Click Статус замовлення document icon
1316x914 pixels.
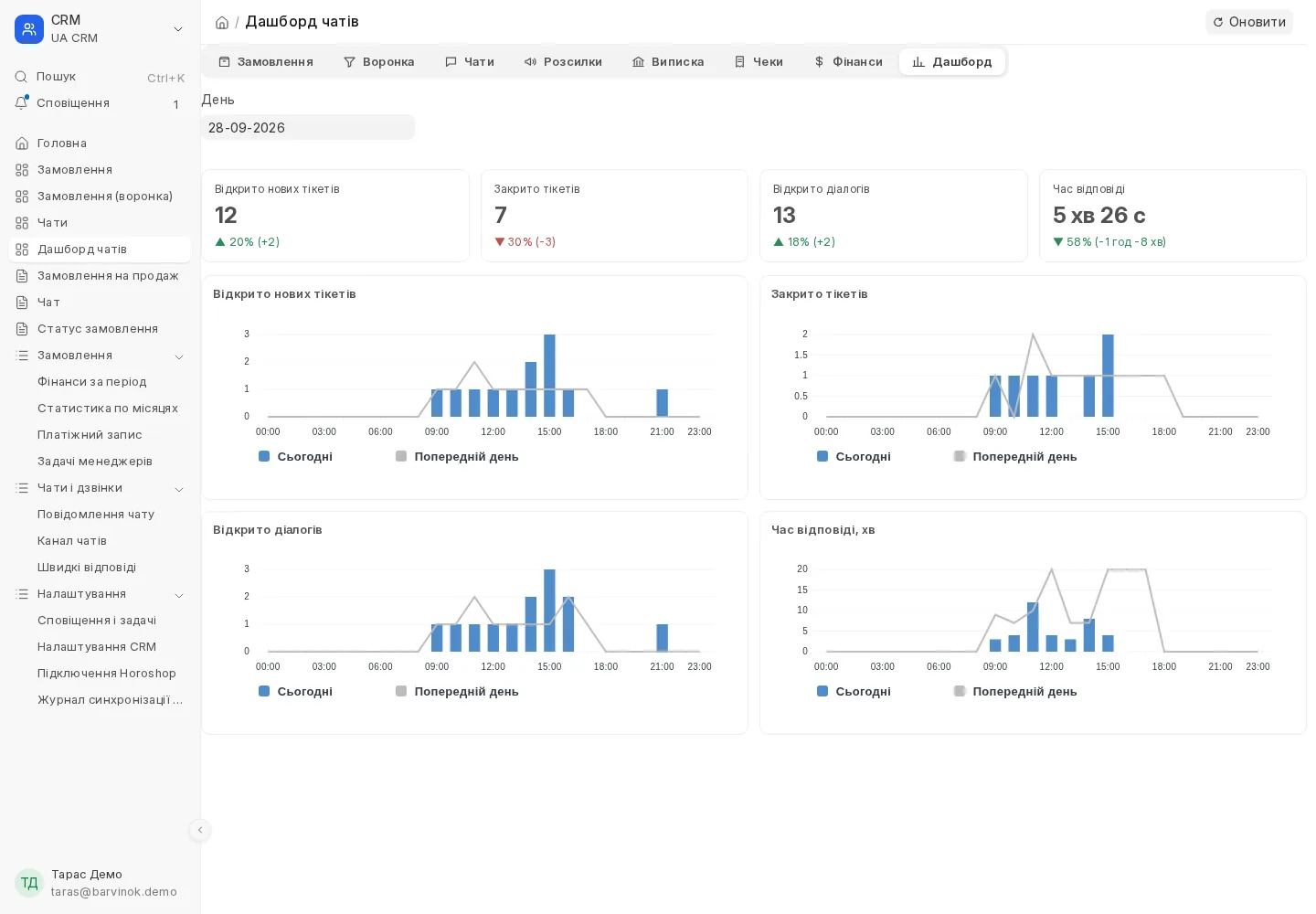(22, 329)
